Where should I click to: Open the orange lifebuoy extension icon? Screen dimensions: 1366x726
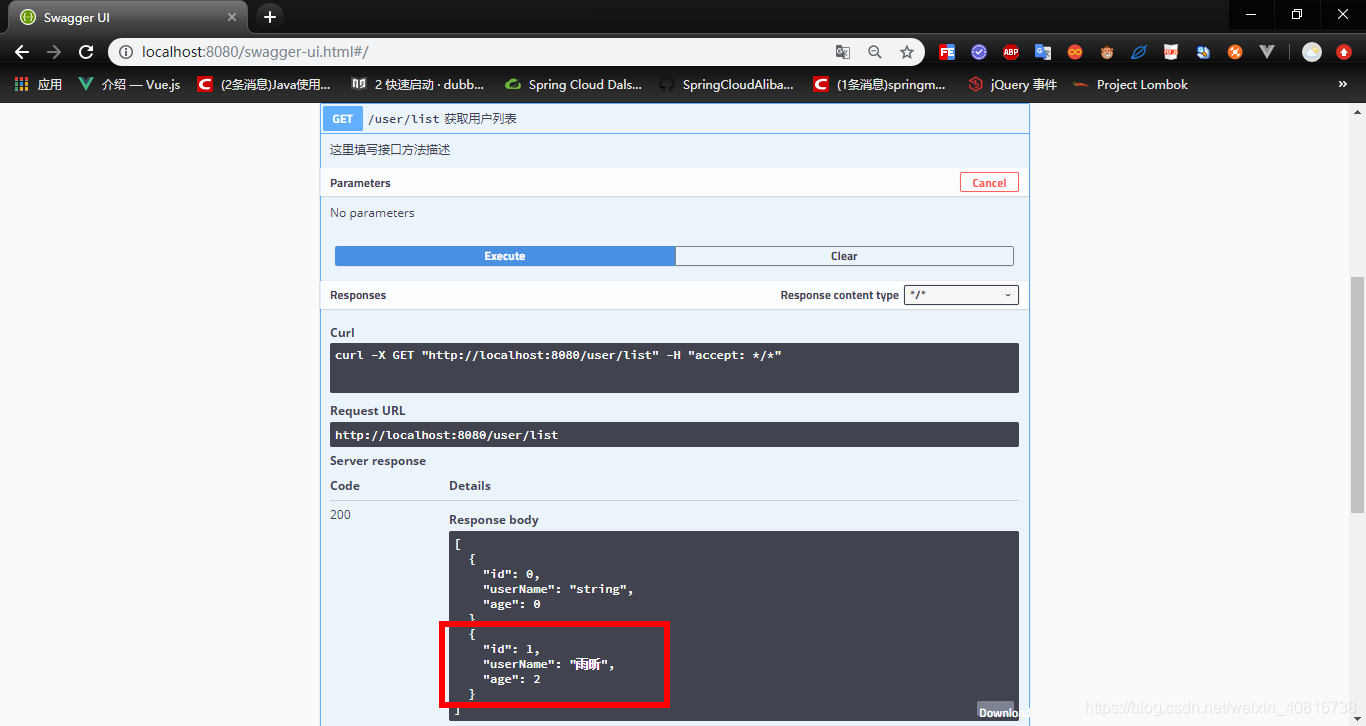pyautogui.click(x=1235, y=52)
